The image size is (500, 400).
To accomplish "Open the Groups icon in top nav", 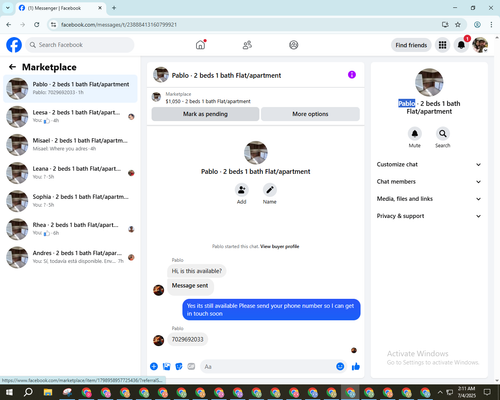I will pos(294,45).
